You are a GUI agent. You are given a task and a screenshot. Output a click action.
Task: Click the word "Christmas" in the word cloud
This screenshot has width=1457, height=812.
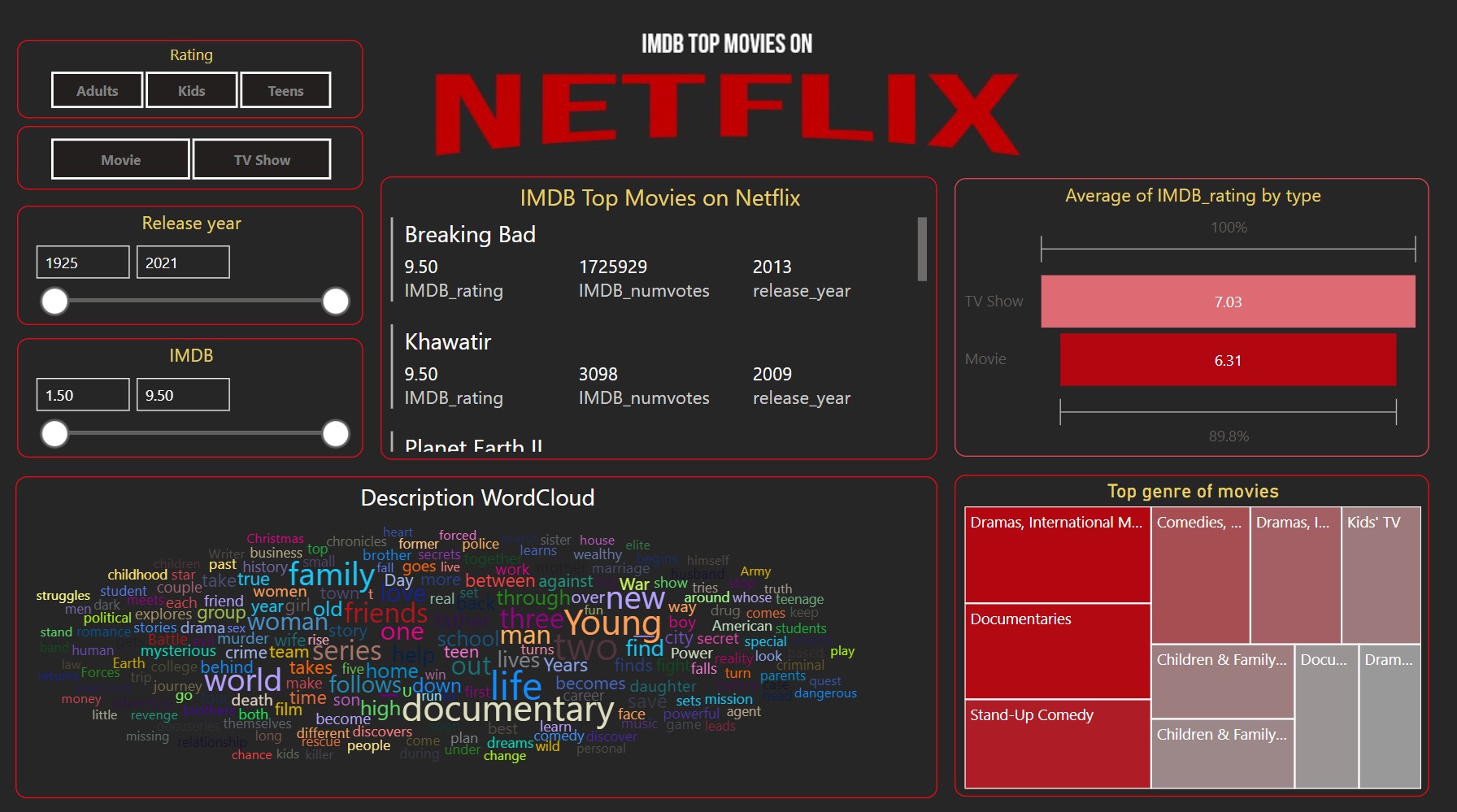(x=275, y=538)
